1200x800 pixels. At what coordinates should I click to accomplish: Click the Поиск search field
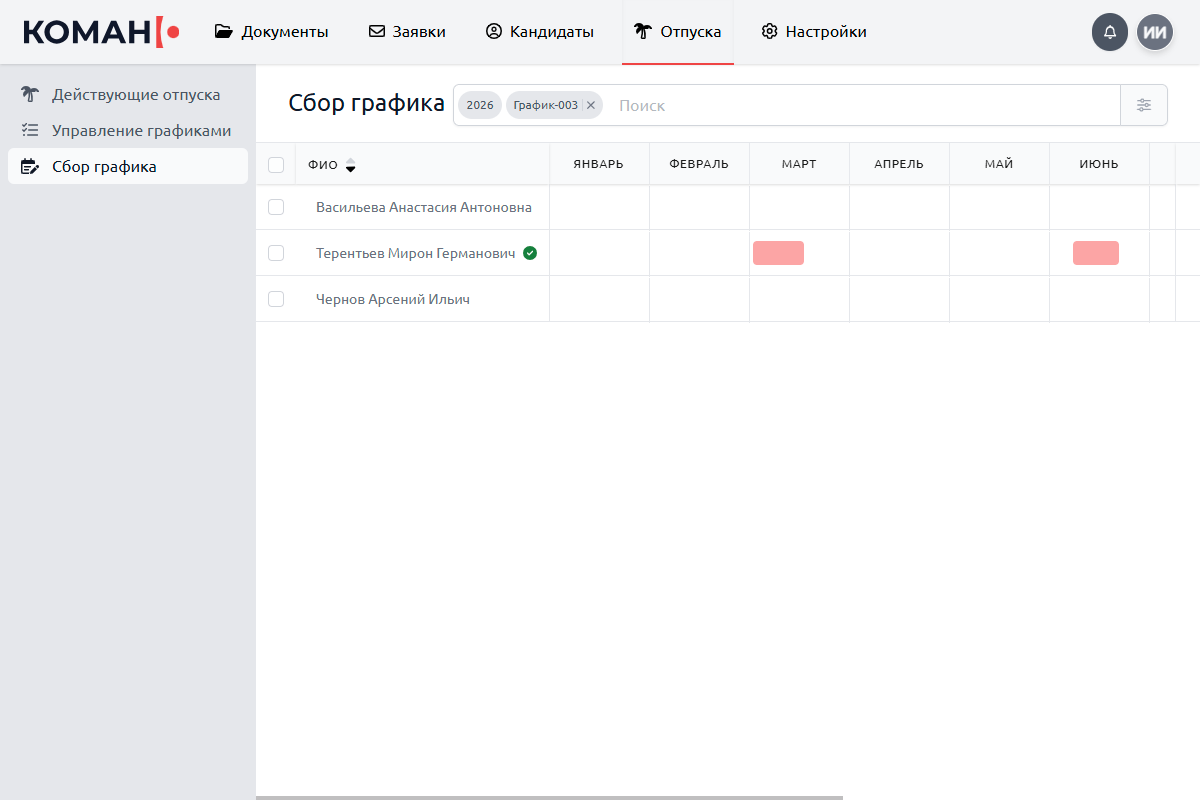point(860,105)
